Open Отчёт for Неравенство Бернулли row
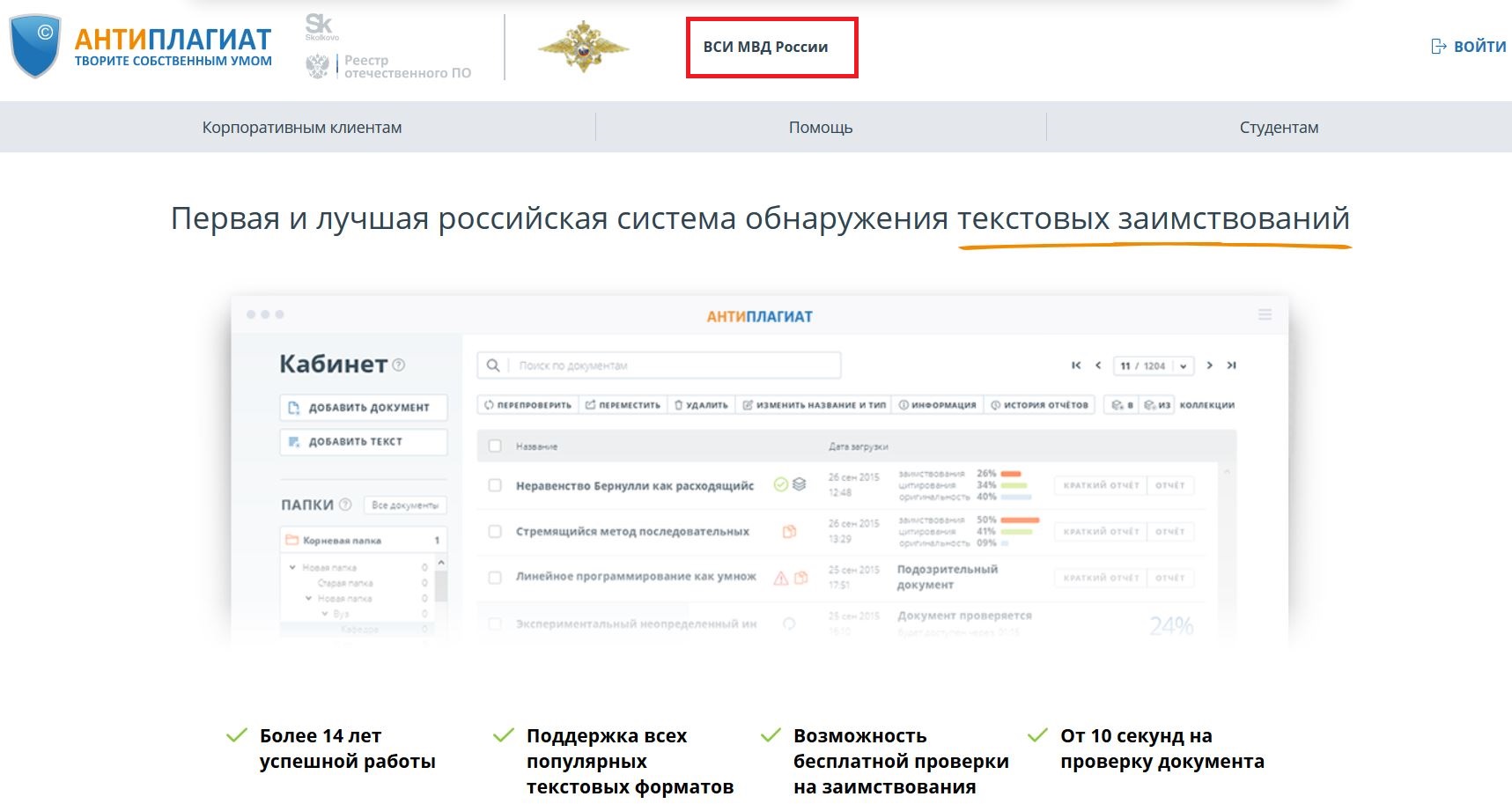 [1170, 485]
